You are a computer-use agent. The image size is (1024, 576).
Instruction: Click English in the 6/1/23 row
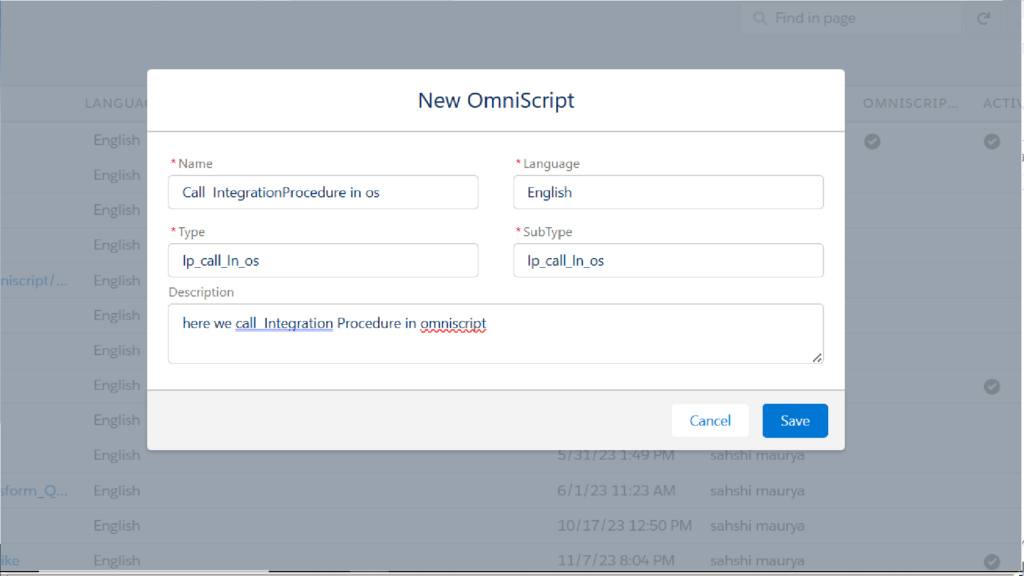tap(116, 490)
